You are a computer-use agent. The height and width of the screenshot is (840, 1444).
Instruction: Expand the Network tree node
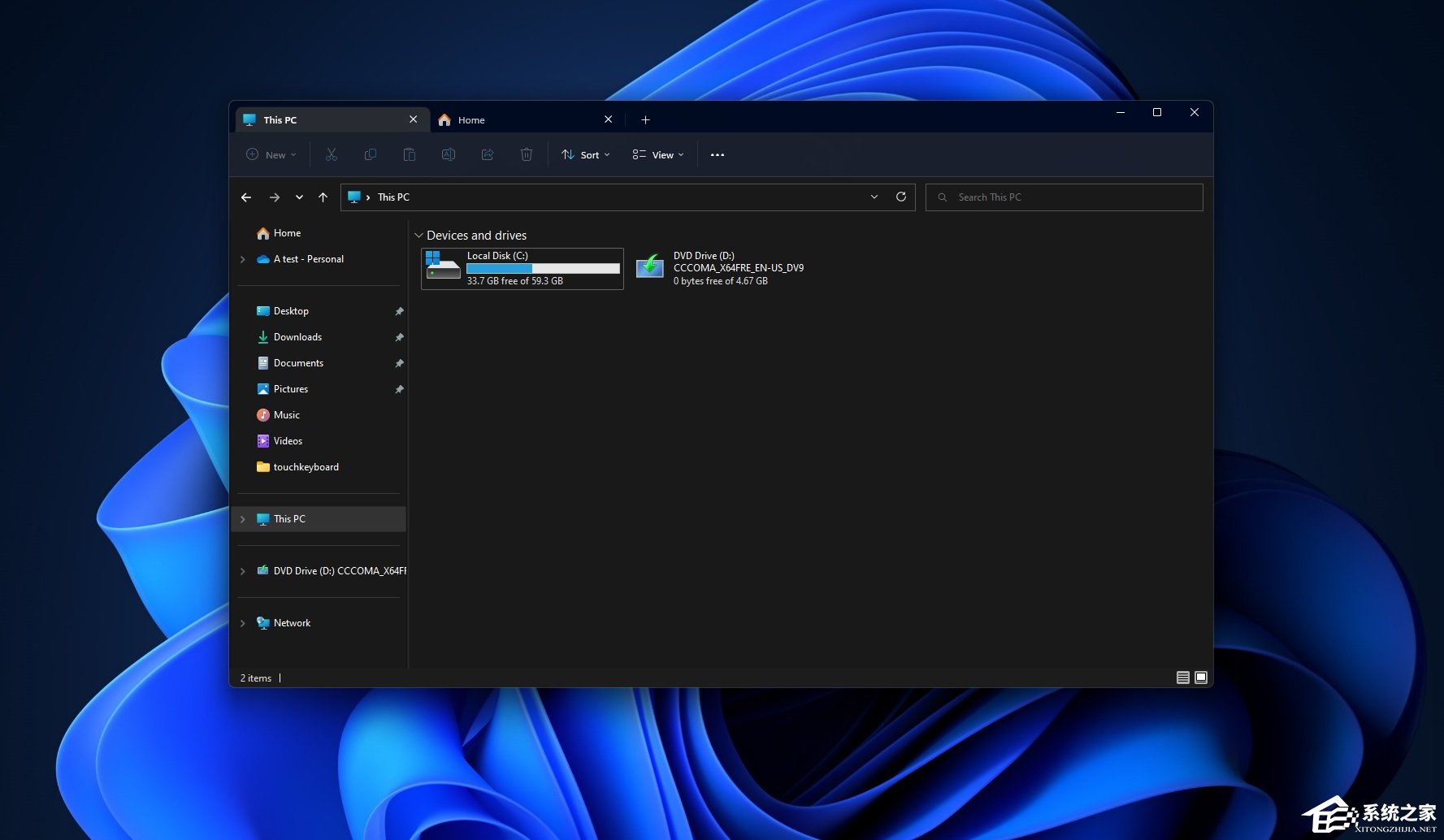tap(243, 623)
